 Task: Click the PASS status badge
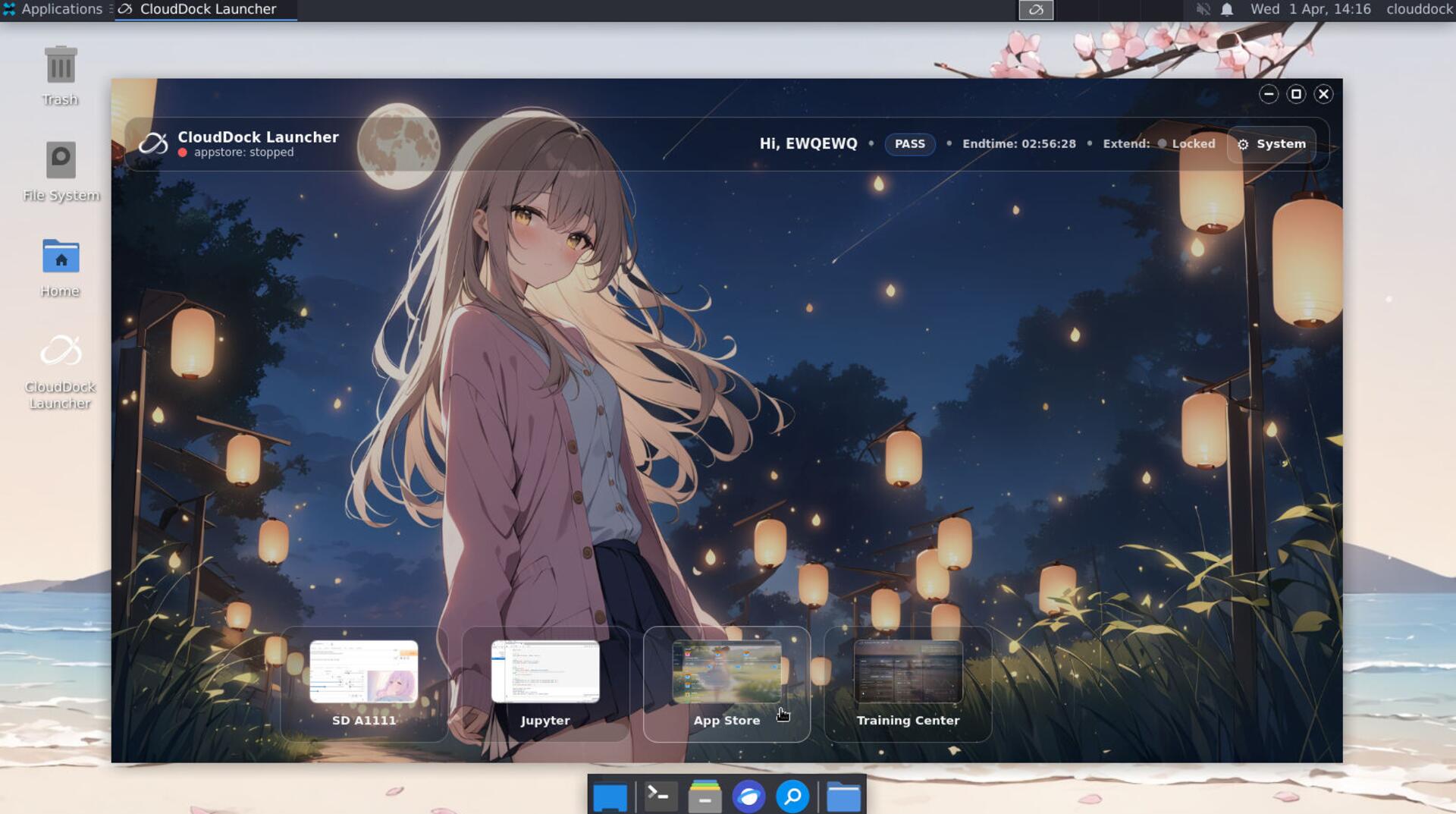click(x=909, y=144)
